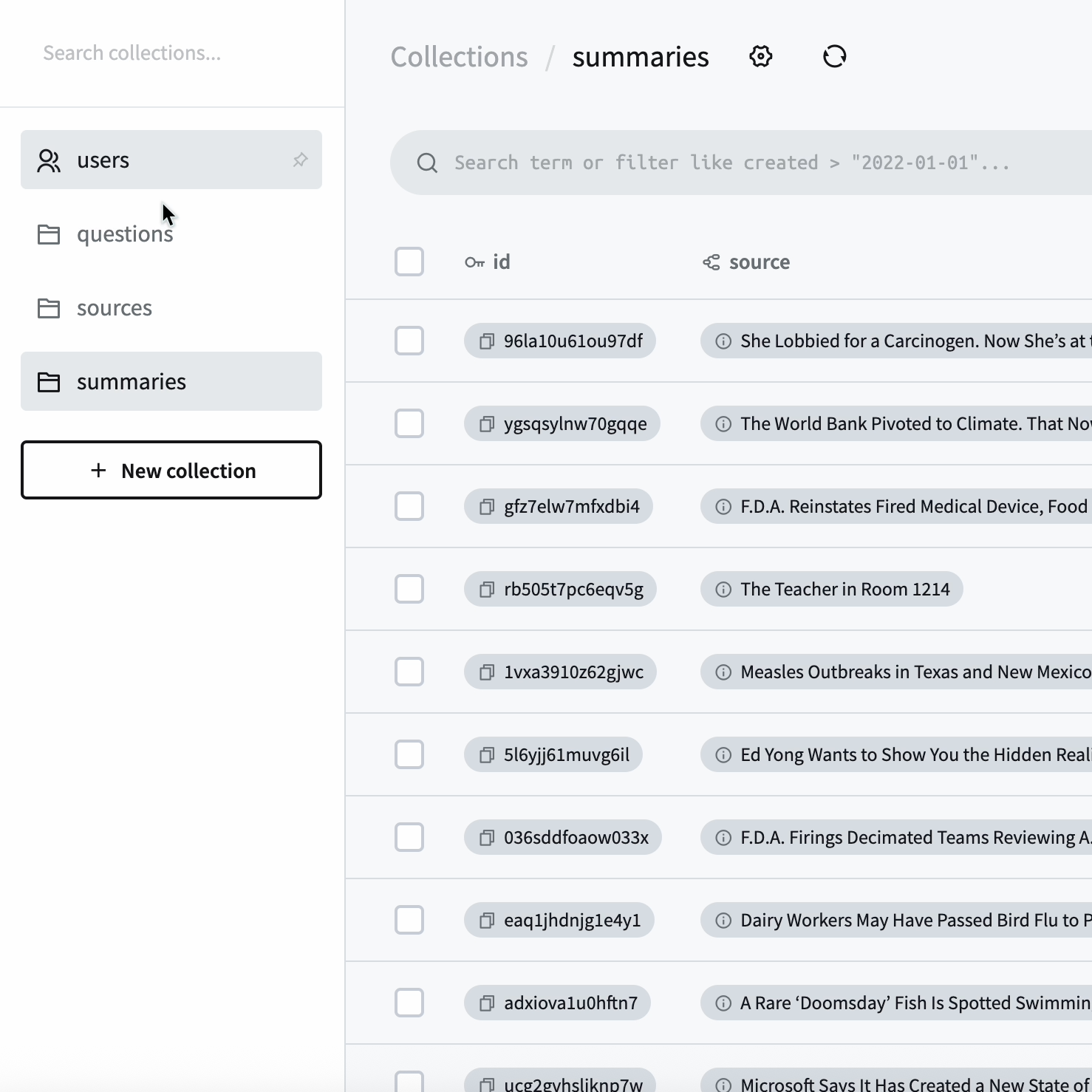Go to Collections breadcrumb link
1092x1092 pixels.
point(459,57)
